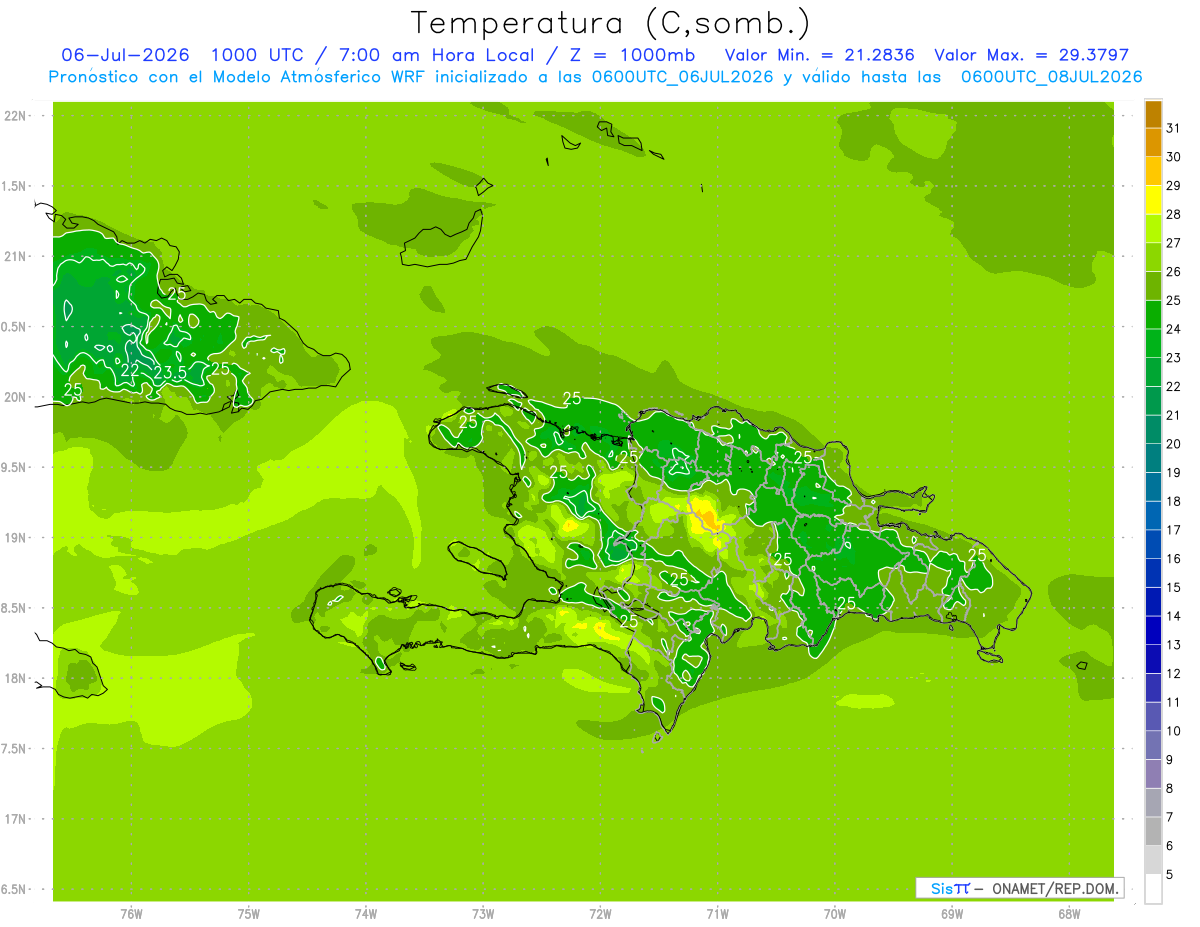Click the purple 9 legend color band
Viewport: 1200px width, 927px height.
coord(1153,746)
